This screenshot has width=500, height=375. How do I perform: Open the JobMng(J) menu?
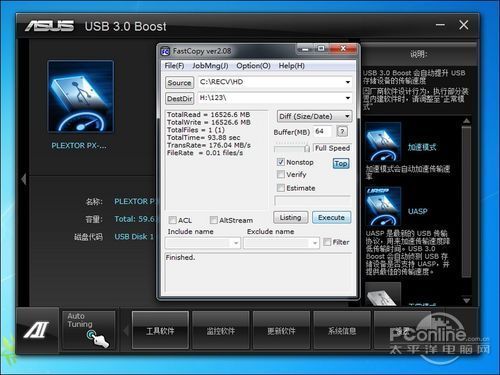tap(210, 66)
